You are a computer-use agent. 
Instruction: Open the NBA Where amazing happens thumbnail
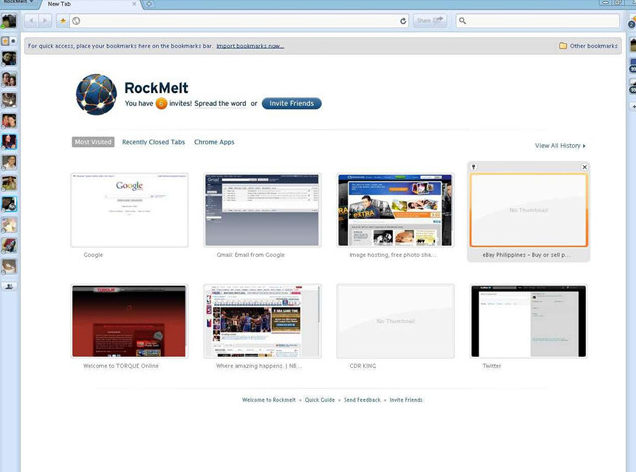[262, 321]
